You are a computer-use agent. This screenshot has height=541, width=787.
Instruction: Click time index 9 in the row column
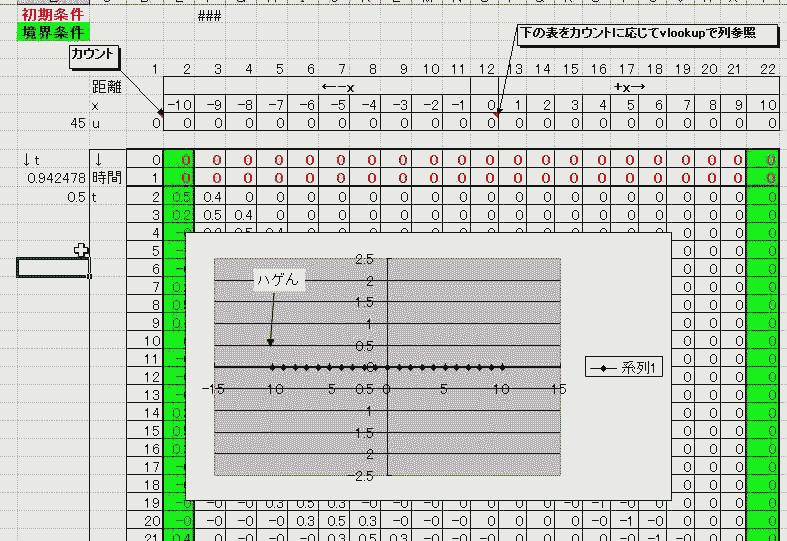[x=145, y=323]
